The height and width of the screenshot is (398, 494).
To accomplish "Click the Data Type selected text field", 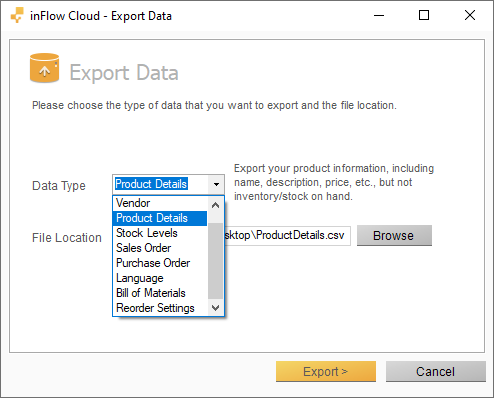I will click(161, 184).
